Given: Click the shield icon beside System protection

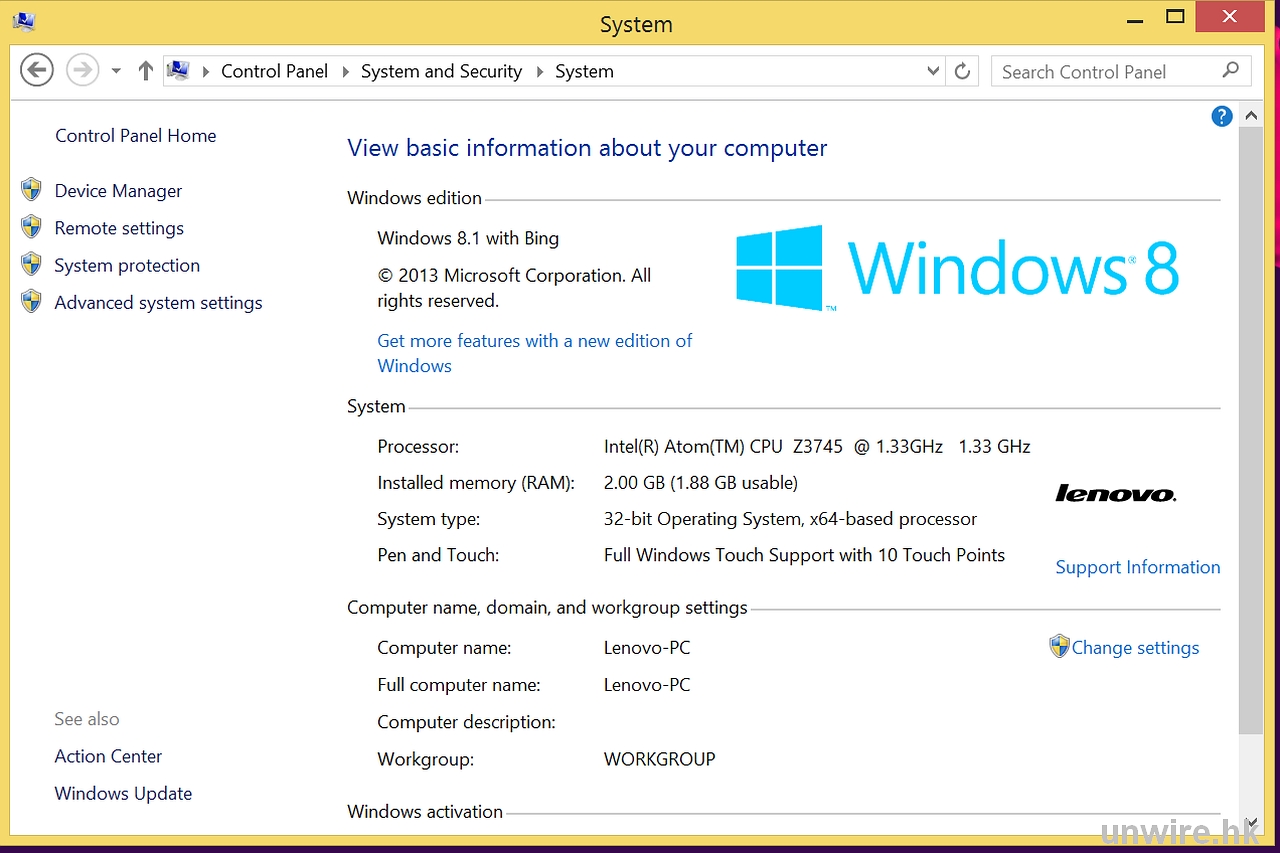Looking at the screenshot, I should [x=32, y=264].
